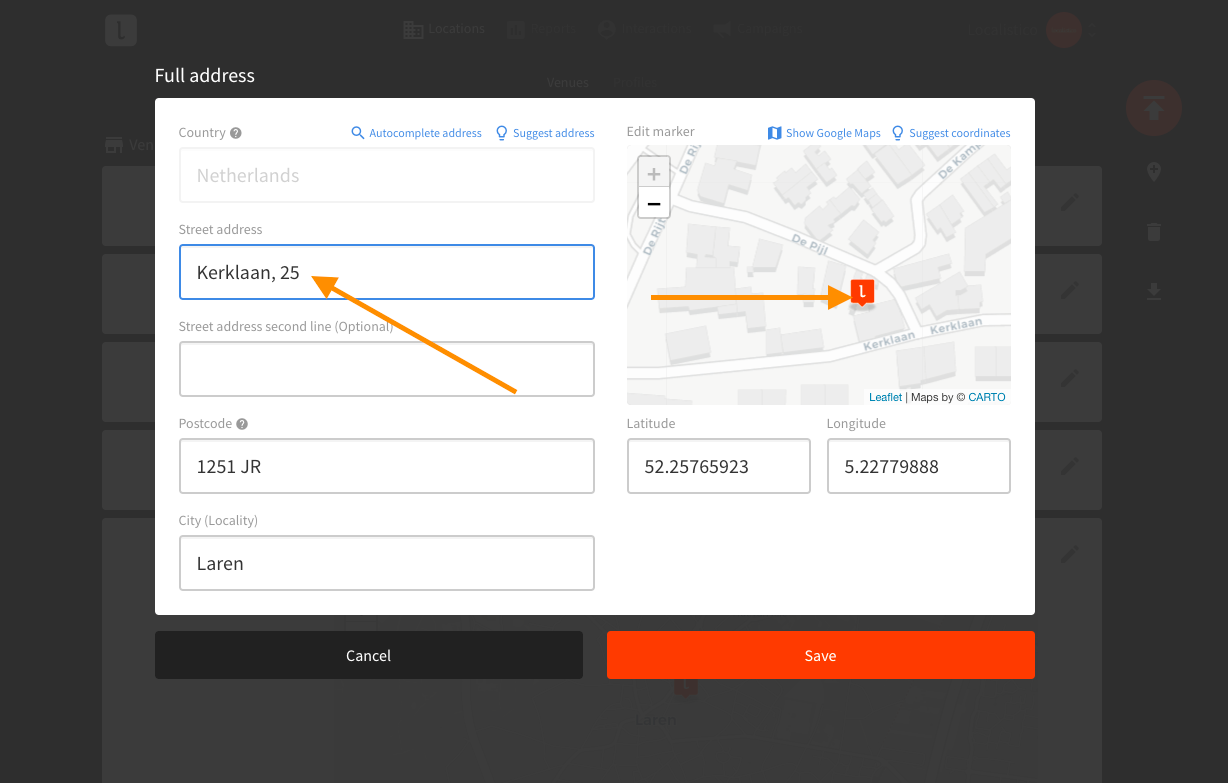Click the trash icon in background sidebar

click(x=1154, y=232)
